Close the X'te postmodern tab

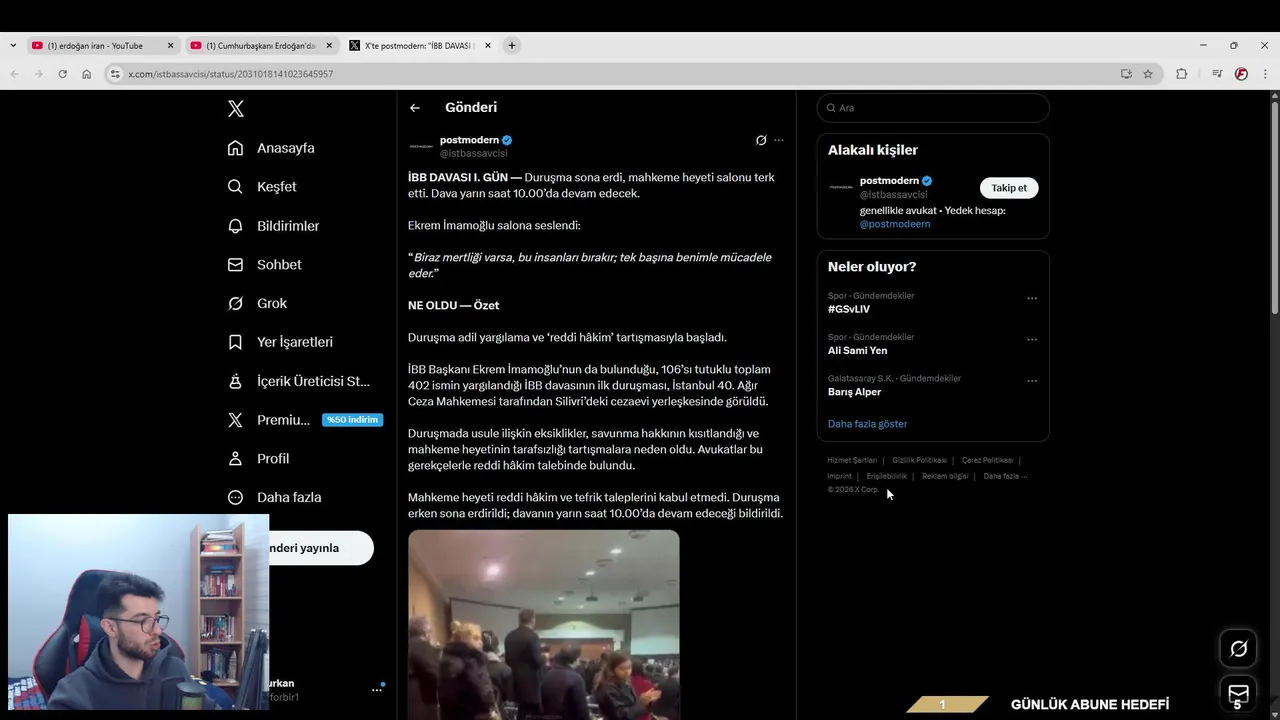[488, 45]
